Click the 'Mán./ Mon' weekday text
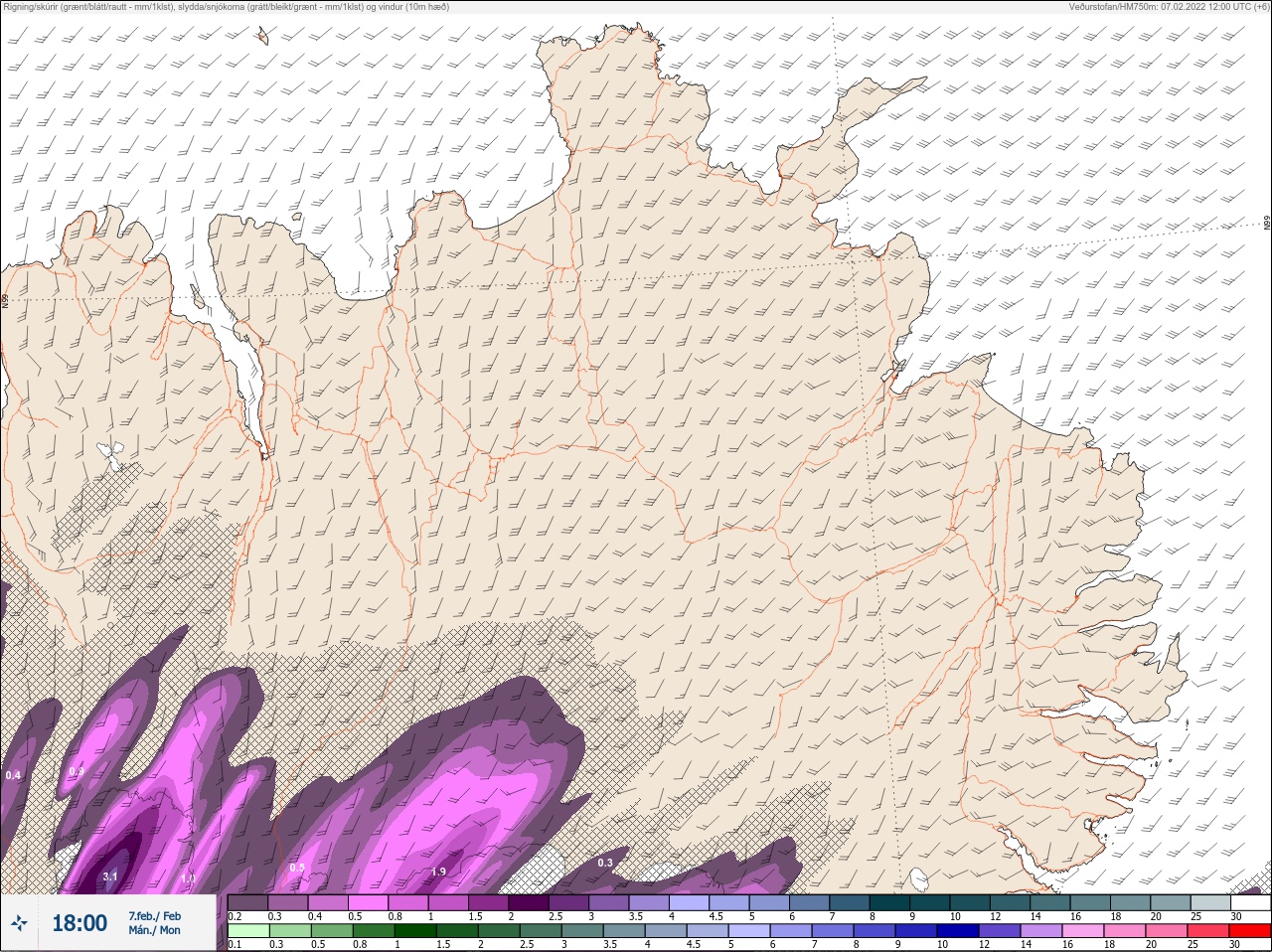This screenshot has height=952, width=1272. 154,931
